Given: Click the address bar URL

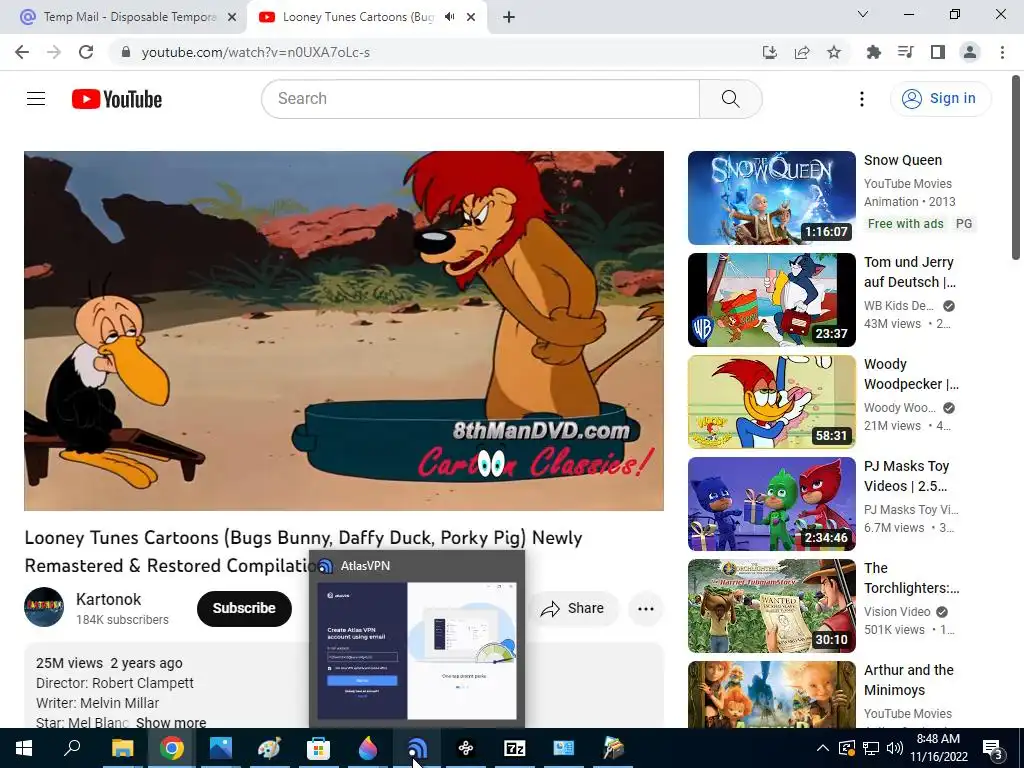Looking at the screenshot, I should [255, 52].
